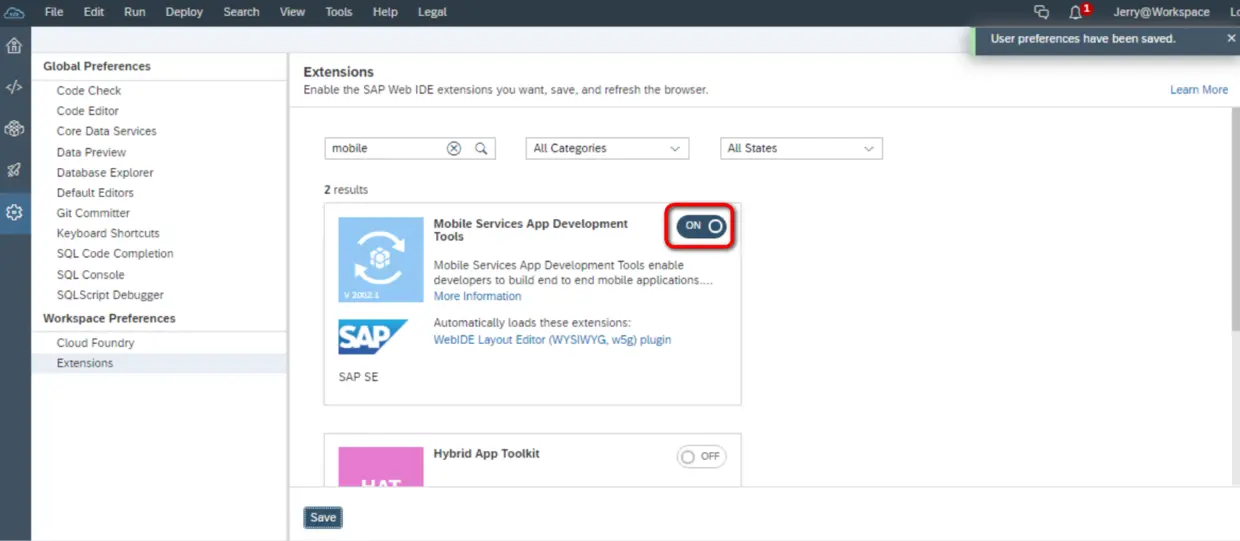Select Code Check preferences
Screen dimensions: 1240x541
[x=89, y=90]
